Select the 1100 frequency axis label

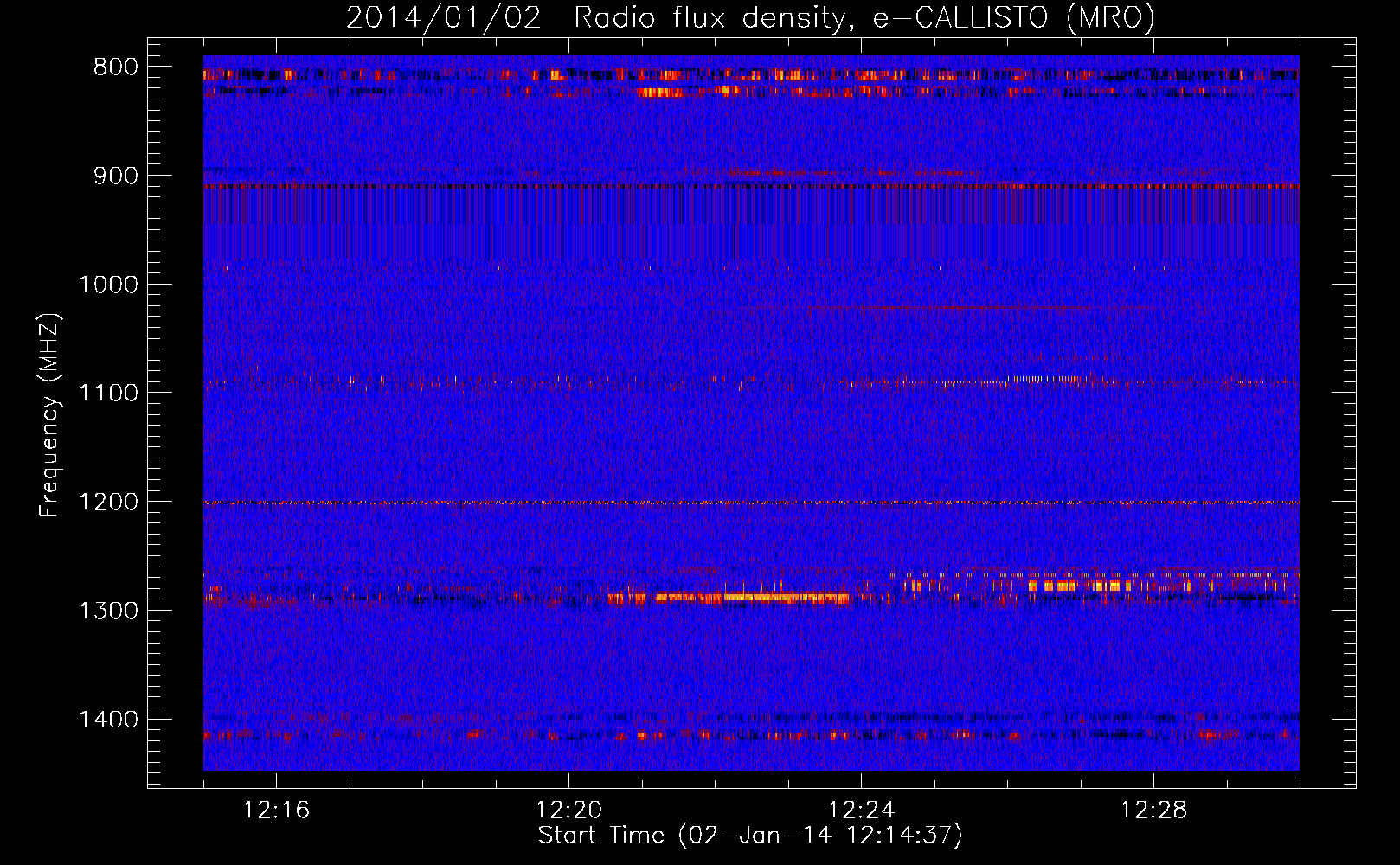click(x=109, y=393)
